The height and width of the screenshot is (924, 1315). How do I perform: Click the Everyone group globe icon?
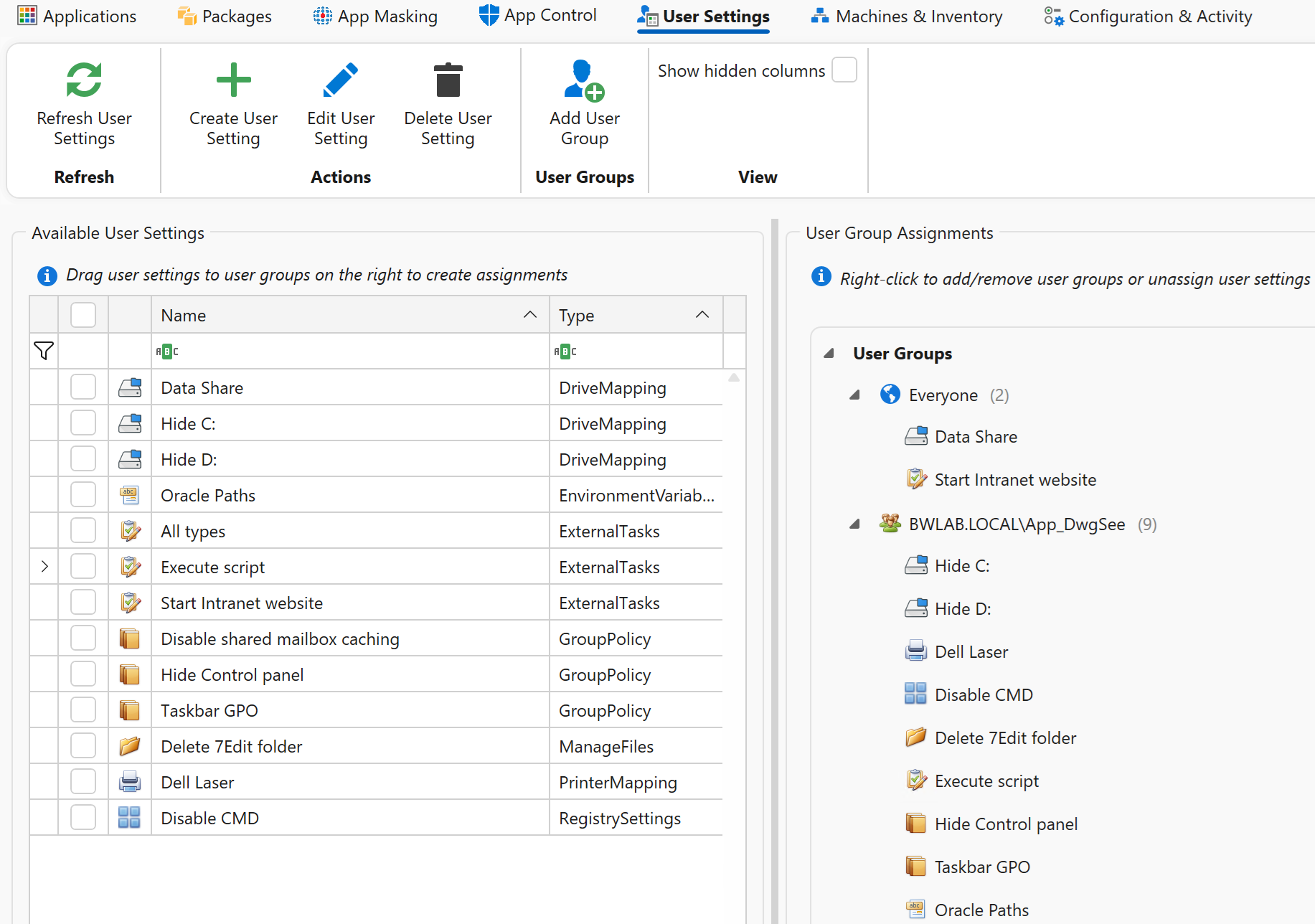tap(890, 395)
